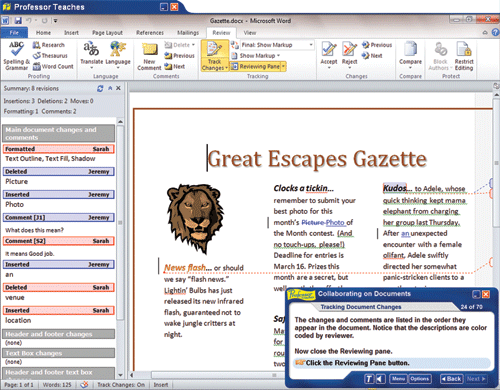This screenshot has width=500, height=390.
Task: Refresh the revision summary count
Action: 100,88
